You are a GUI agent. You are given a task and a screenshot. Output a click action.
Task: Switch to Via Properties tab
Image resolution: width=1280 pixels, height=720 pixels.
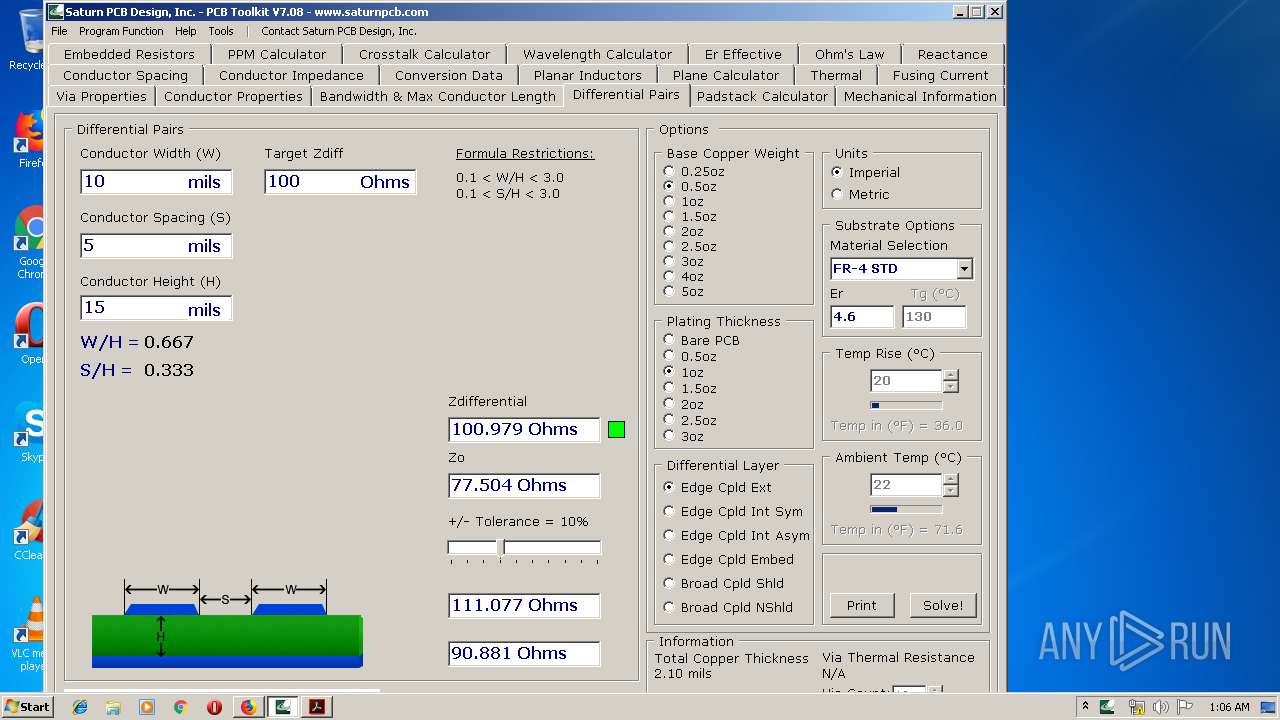click(x=101, y=97)
